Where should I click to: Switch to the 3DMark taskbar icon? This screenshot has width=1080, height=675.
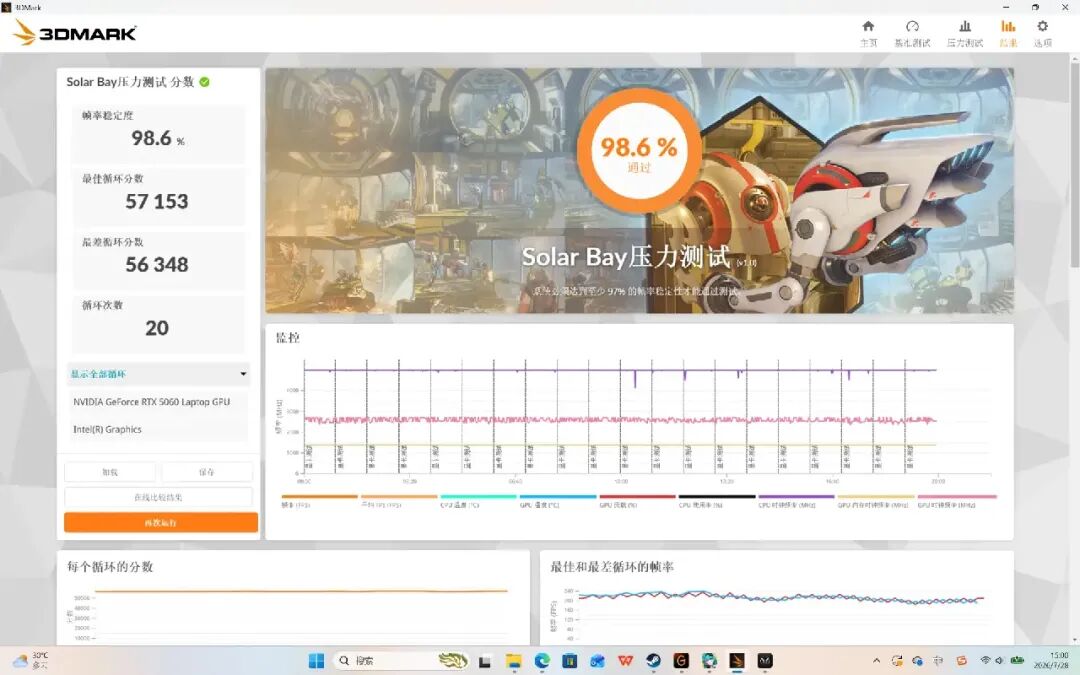(737, 661)
